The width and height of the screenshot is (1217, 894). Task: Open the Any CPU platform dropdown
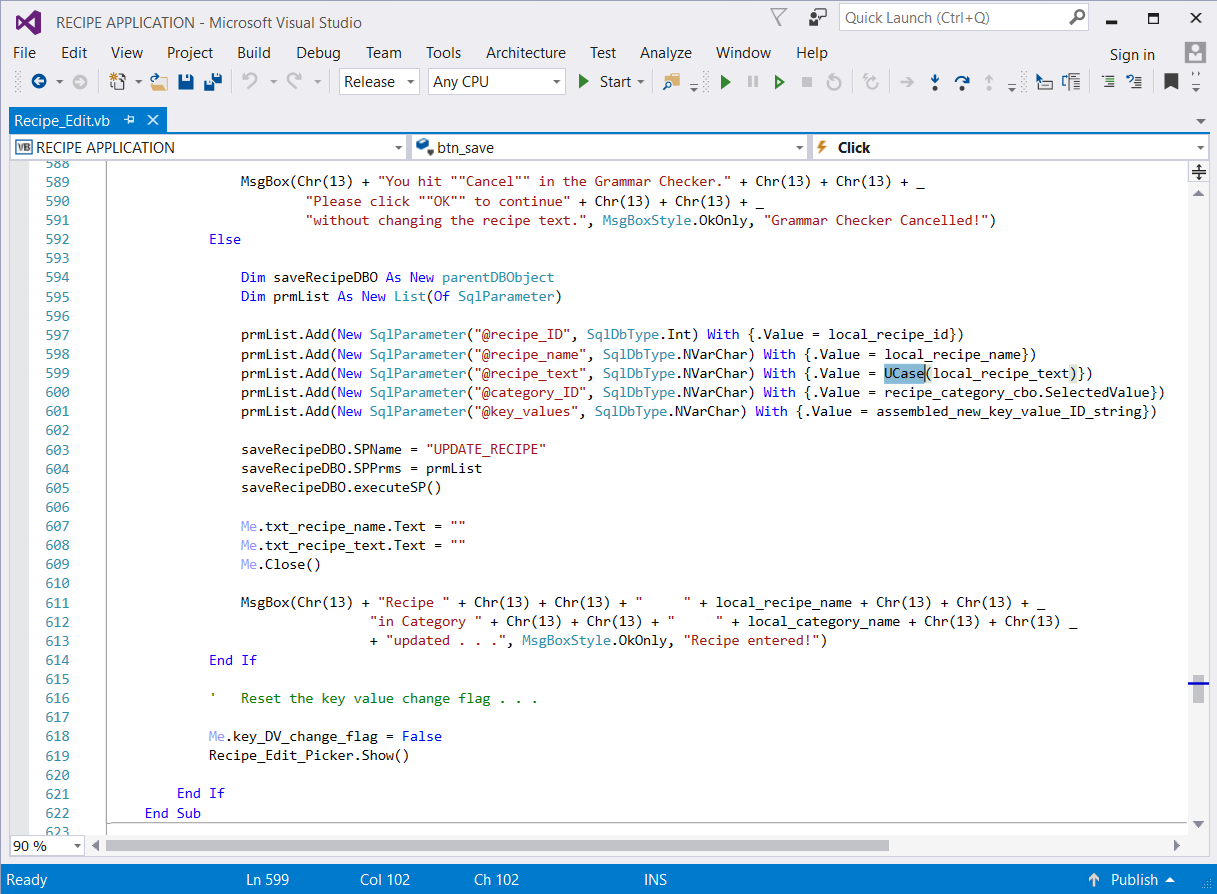click(557, 82)
